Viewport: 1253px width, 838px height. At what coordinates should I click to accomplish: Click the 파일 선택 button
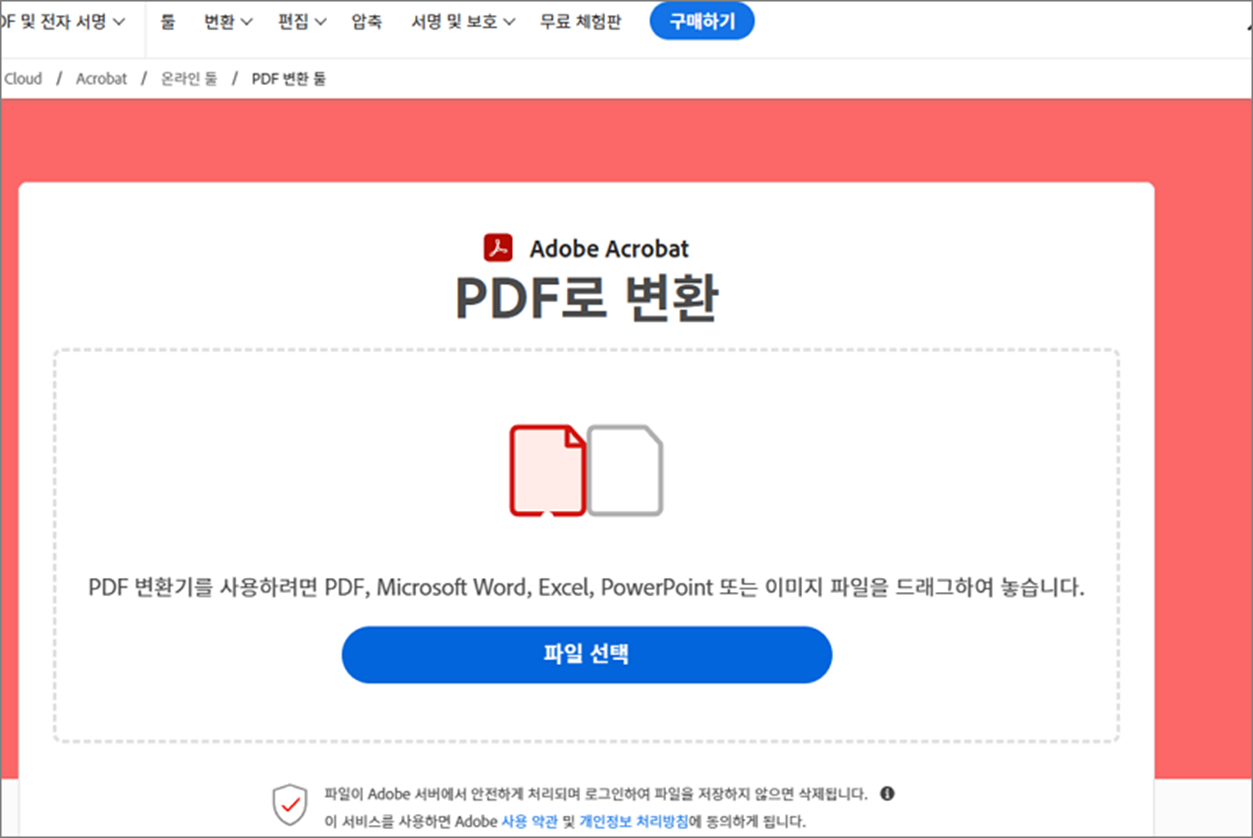pyautogui.click(x=587, y=655)
